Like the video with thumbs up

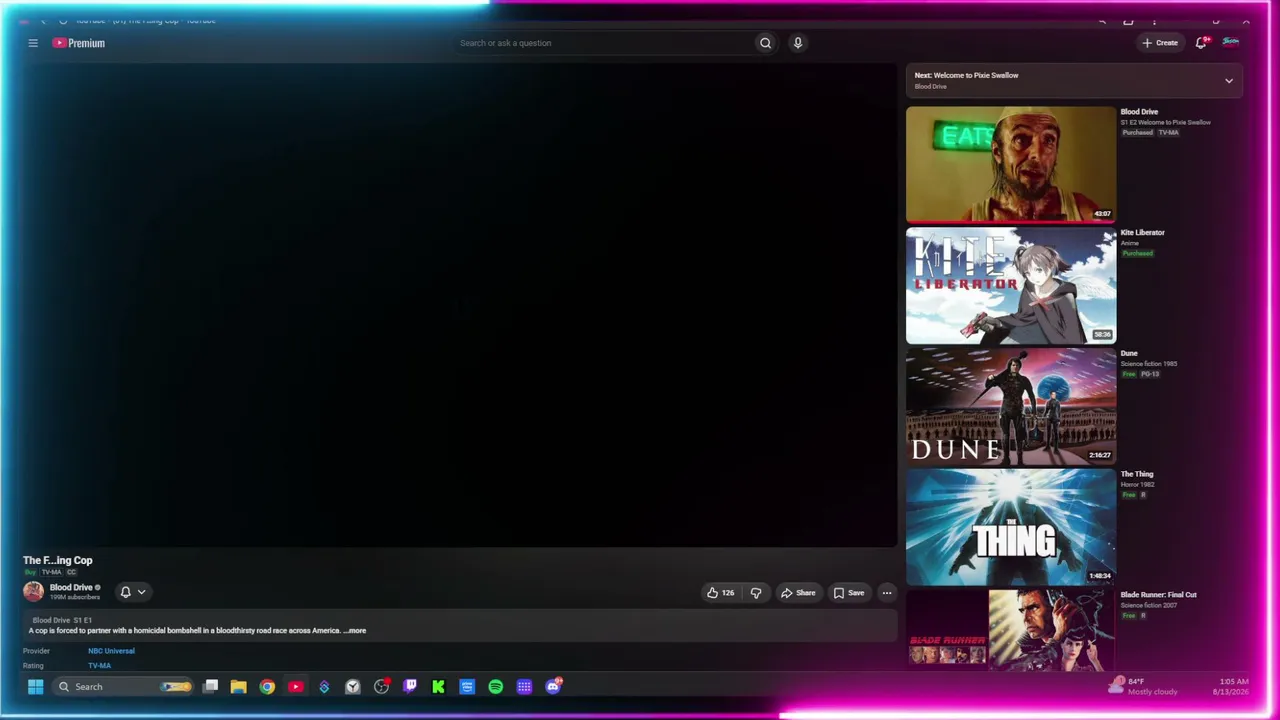tap(721, 593)
